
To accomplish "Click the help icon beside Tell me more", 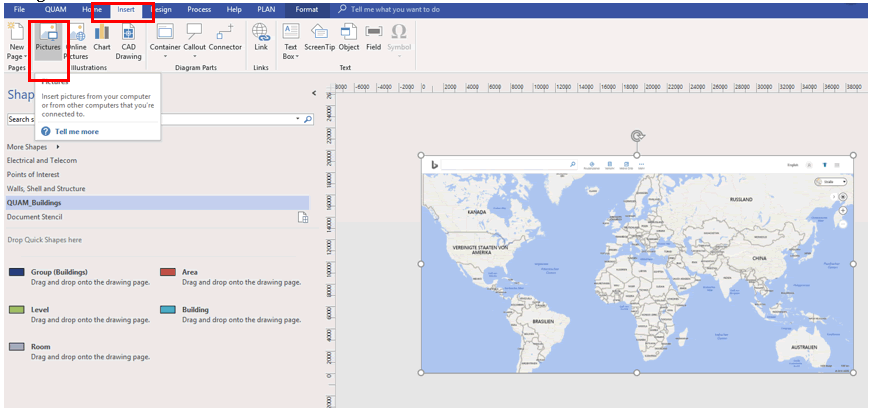I will coord(46,131).
